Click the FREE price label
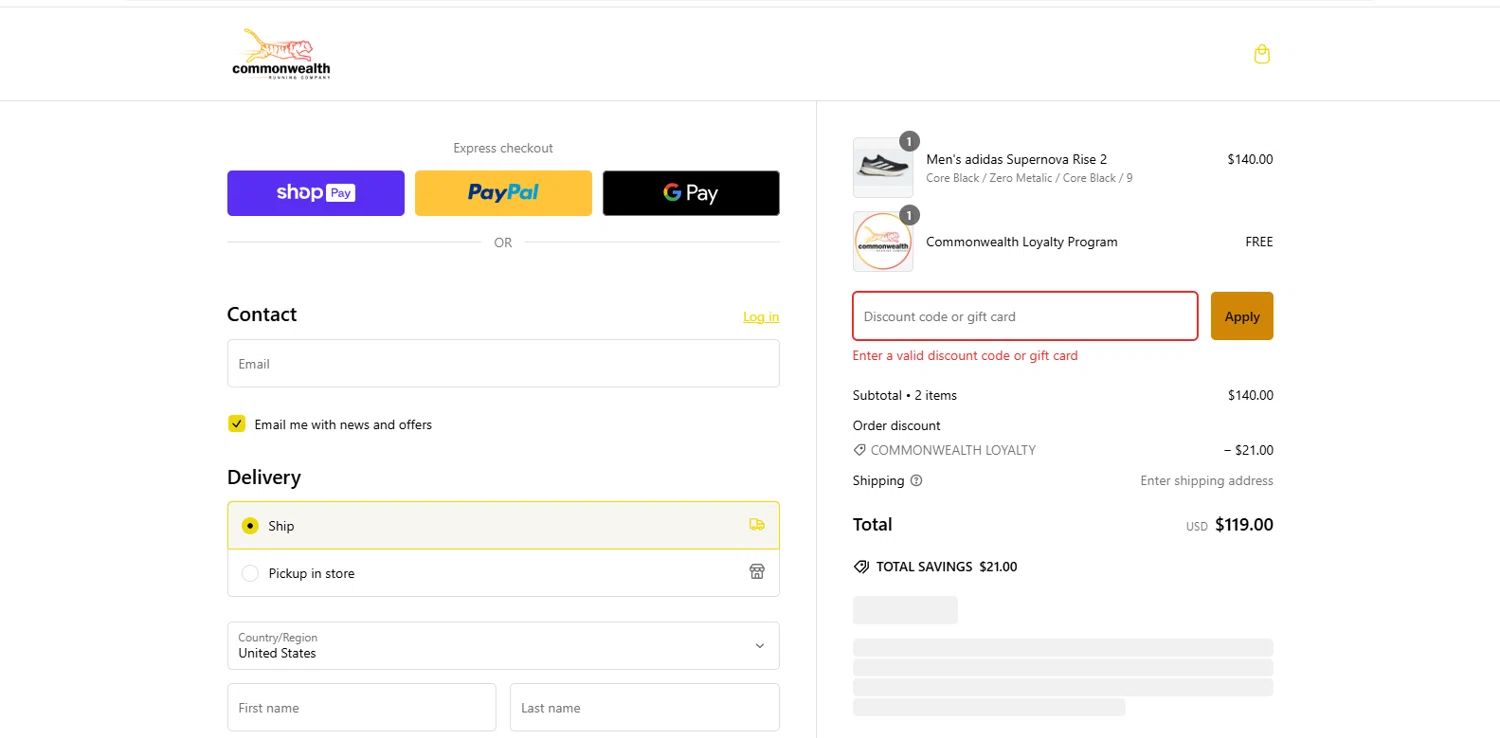This screenshot has height=738, width=1500. point(1259,241)
